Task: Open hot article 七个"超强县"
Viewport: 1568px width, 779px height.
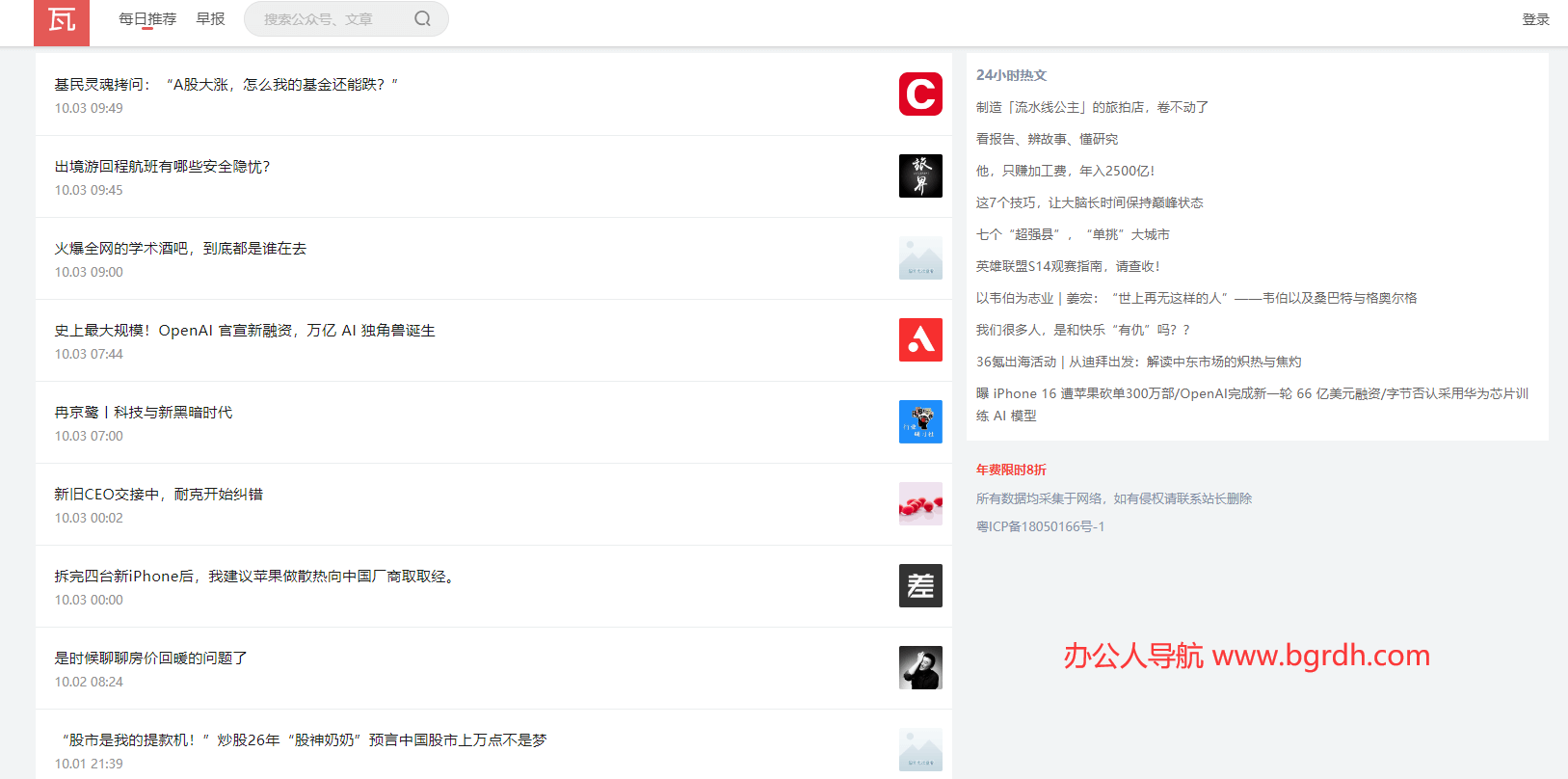Action: [1073, 234]
